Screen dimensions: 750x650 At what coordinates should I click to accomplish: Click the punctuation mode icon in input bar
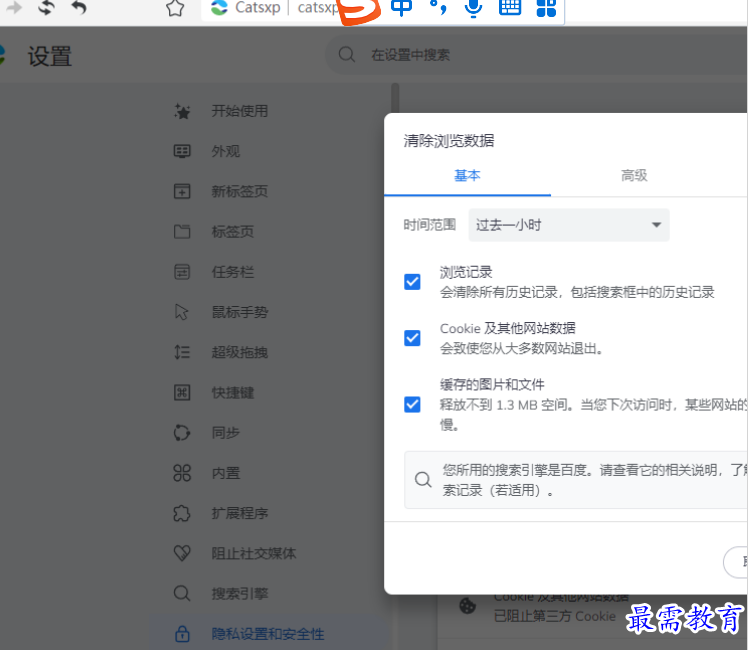pyautogui.click(x=438, y=7)
